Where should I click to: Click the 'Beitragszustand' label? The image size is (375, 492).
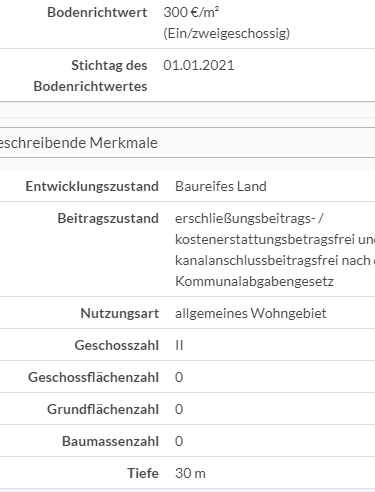coord(108,218)
